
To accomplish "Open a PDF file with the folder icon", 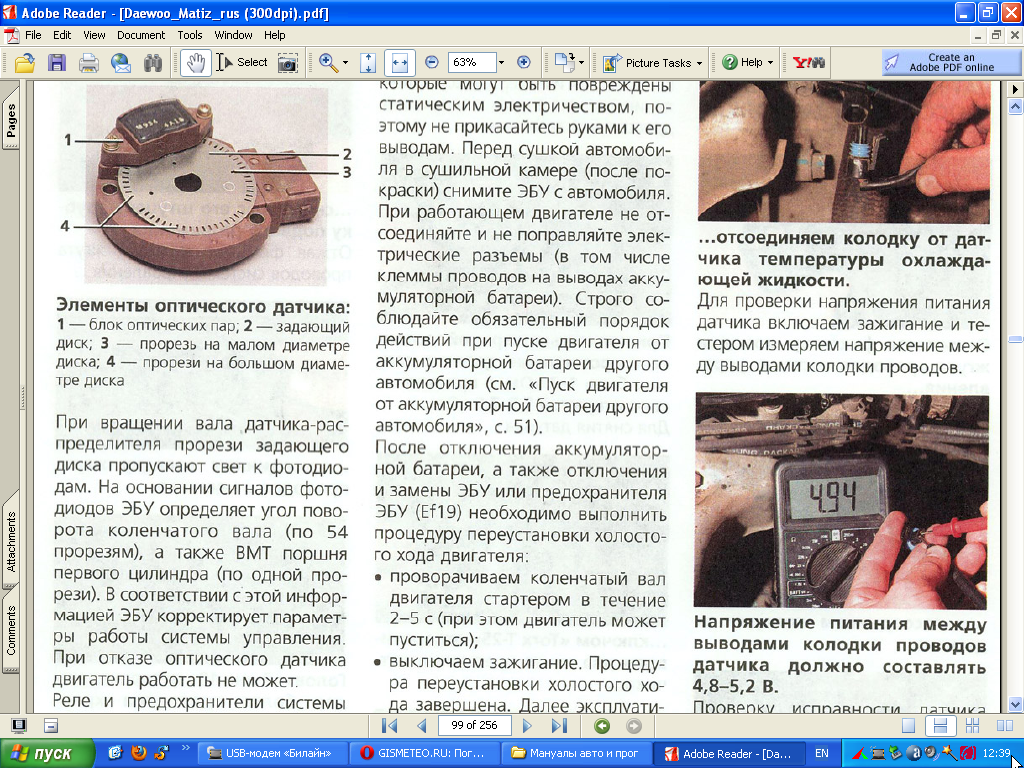I will 24,63.
